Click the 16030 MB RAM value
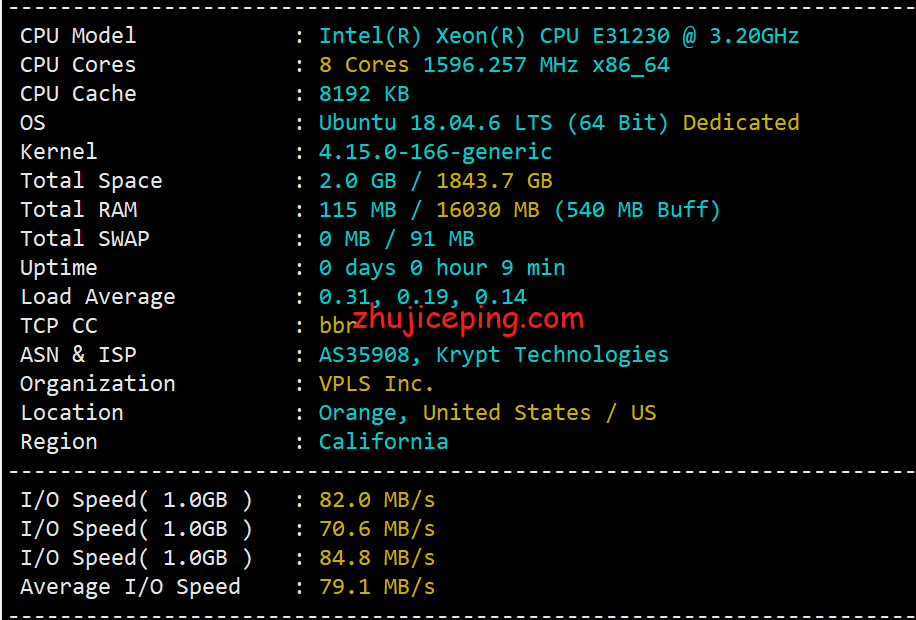Screen dimensions: 916x620 click(488, 210)
